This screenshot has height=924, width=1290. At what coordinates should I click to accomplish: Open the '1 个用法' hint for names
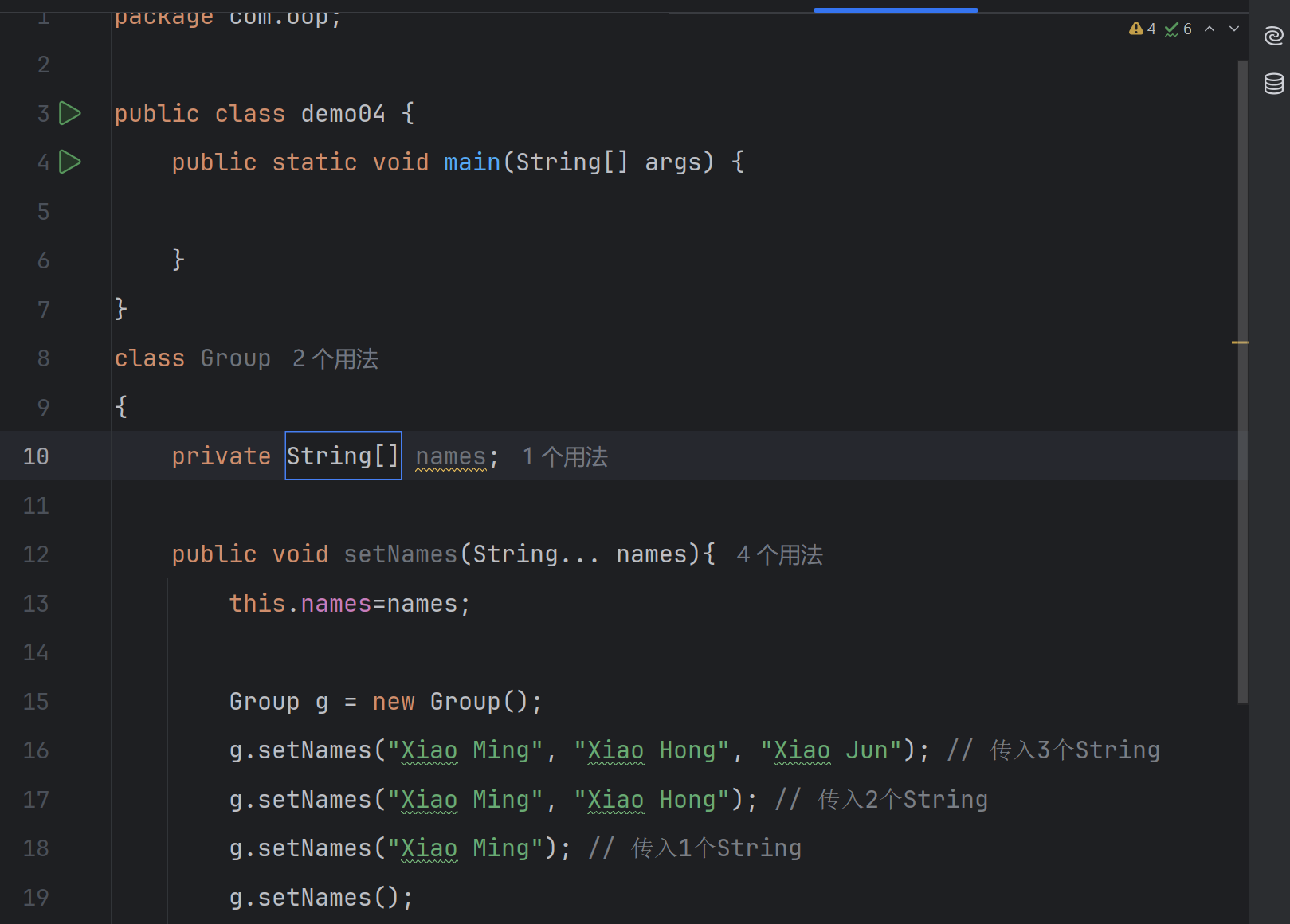565,456
